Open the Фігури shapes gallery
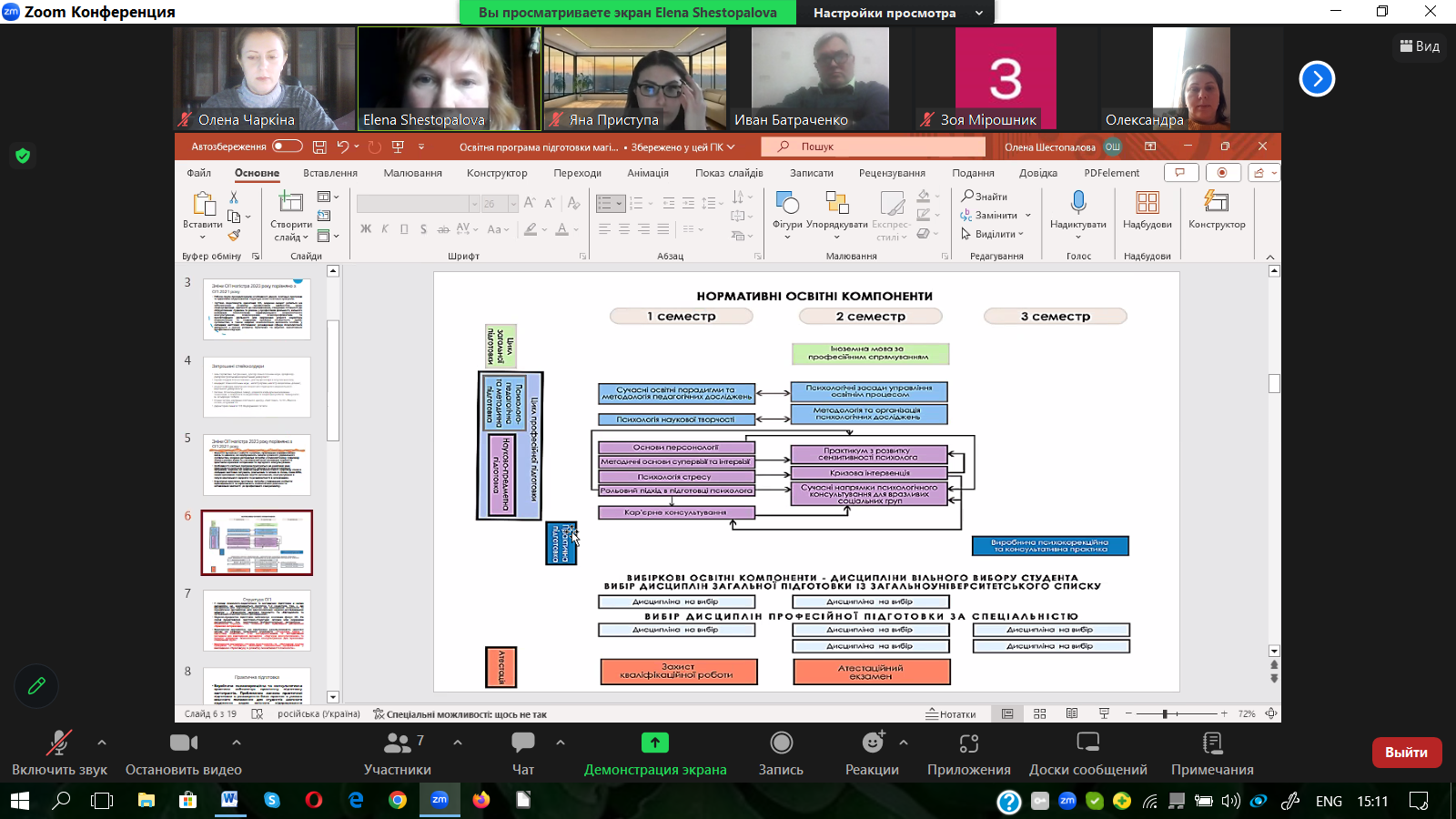 pyautogui.click(x=787, y=214)
